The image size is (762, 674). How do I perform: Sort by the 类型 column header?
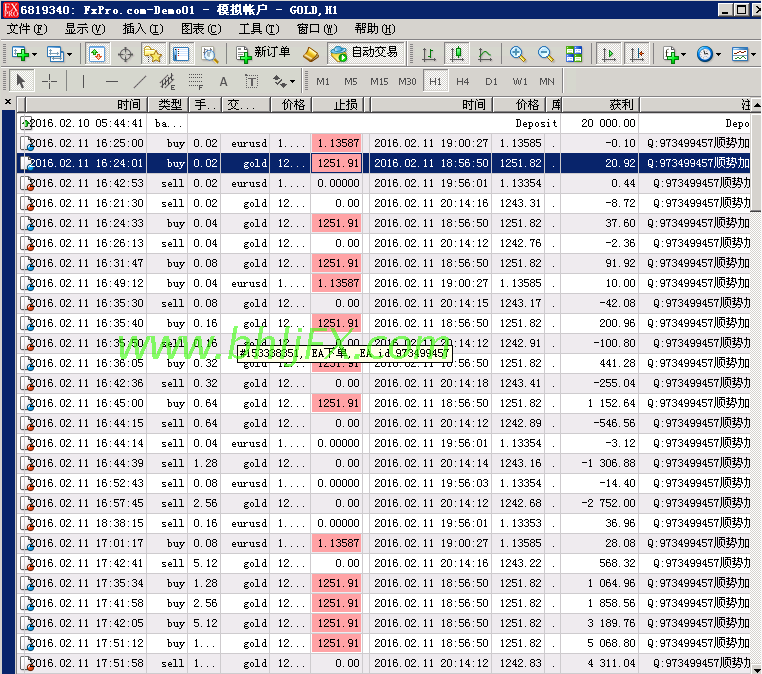tap(166, 104)
